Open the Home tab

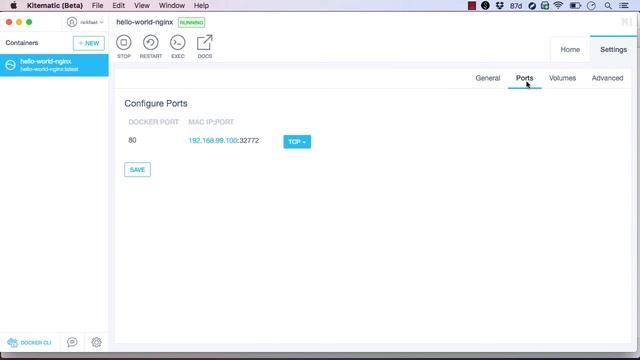(x=570, y=49)
